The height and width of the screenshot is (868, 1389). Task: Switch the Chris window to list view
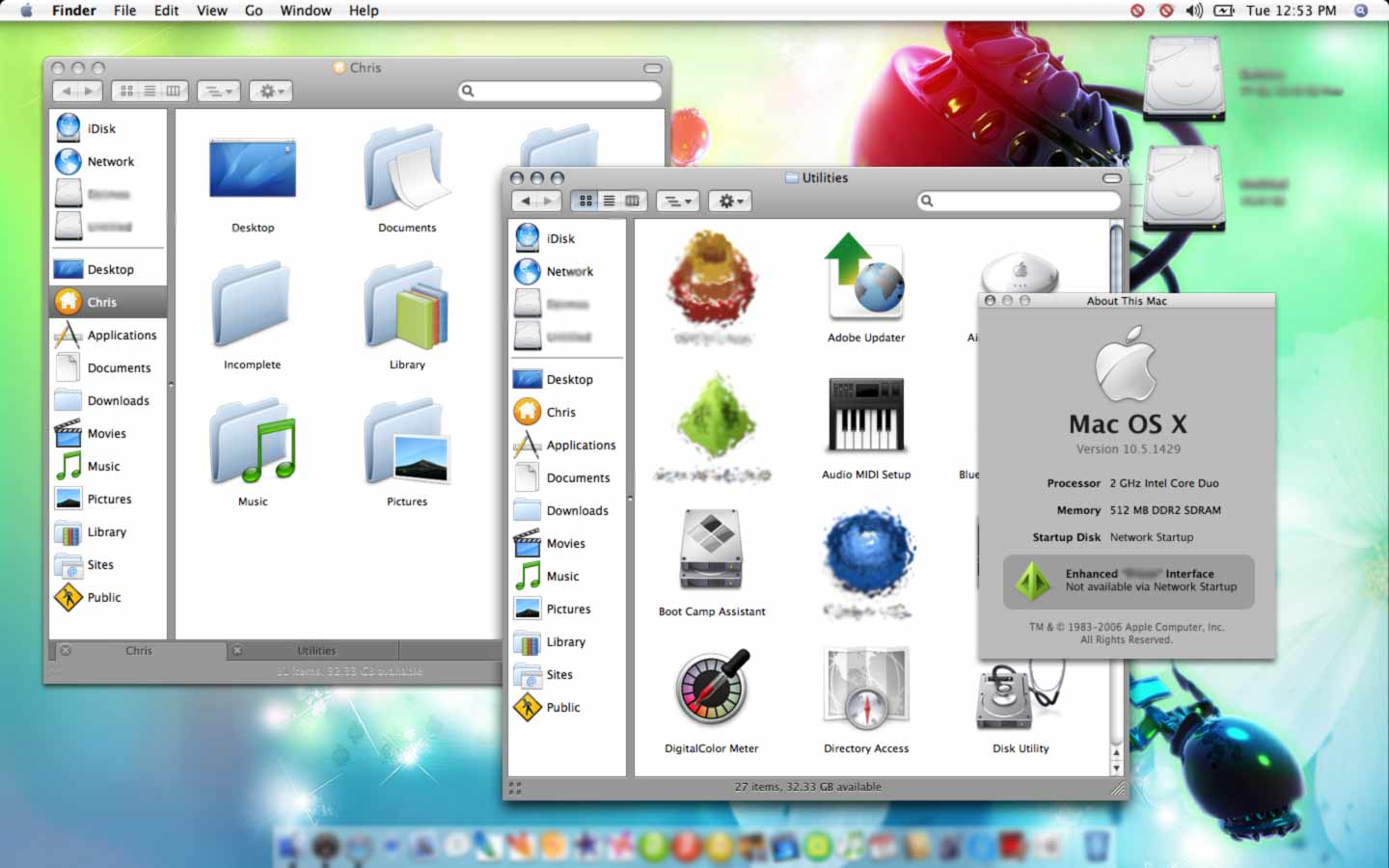(150, 91)
